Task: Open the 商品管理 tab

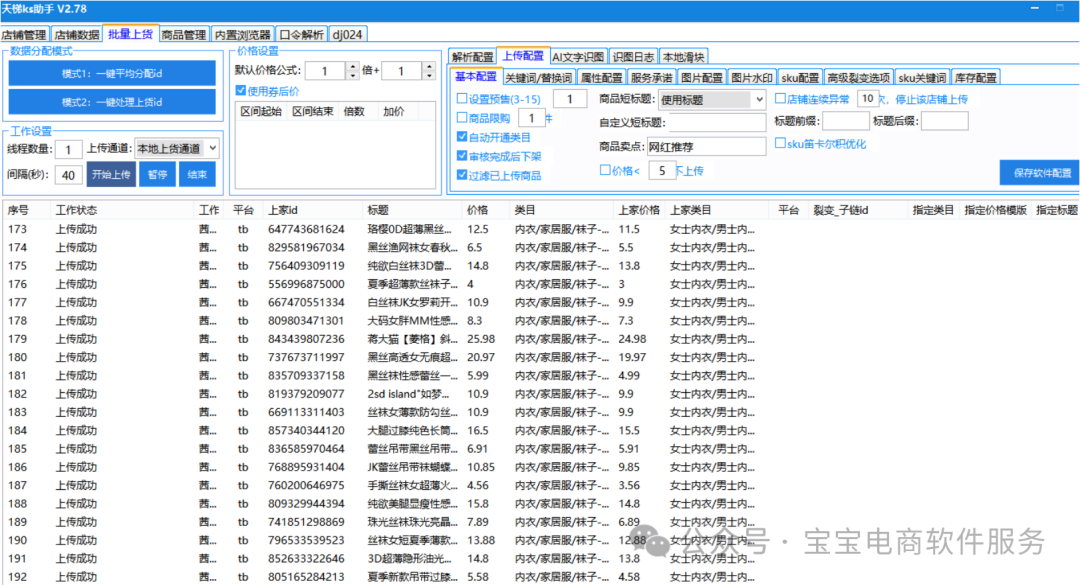Action: (184, 34)
